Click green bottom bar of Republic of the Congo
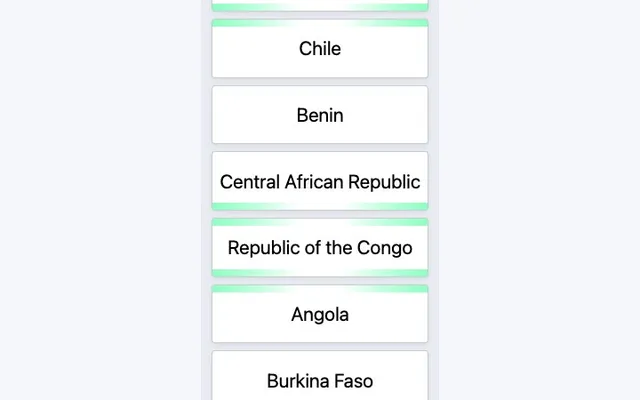The image size is (640, 400). pos(320,273)
